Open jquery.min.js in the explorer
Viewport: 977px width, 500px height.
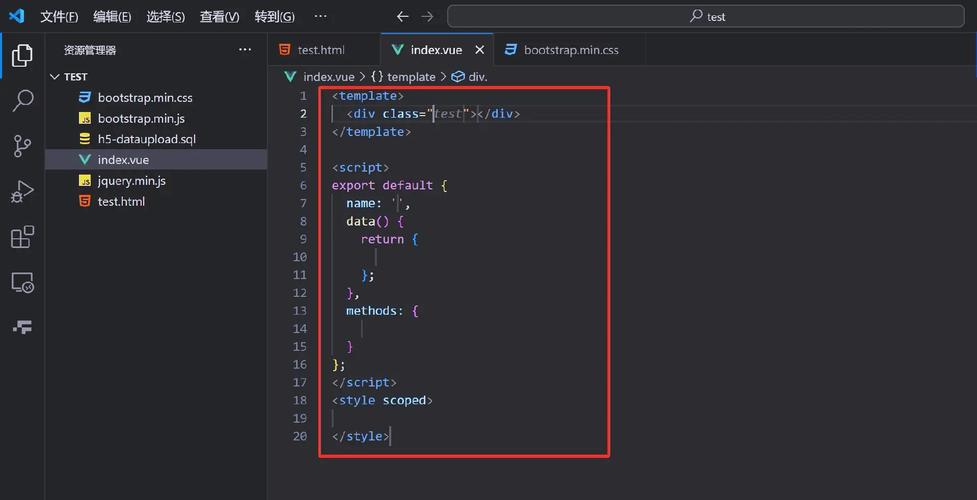click(156, 181)
